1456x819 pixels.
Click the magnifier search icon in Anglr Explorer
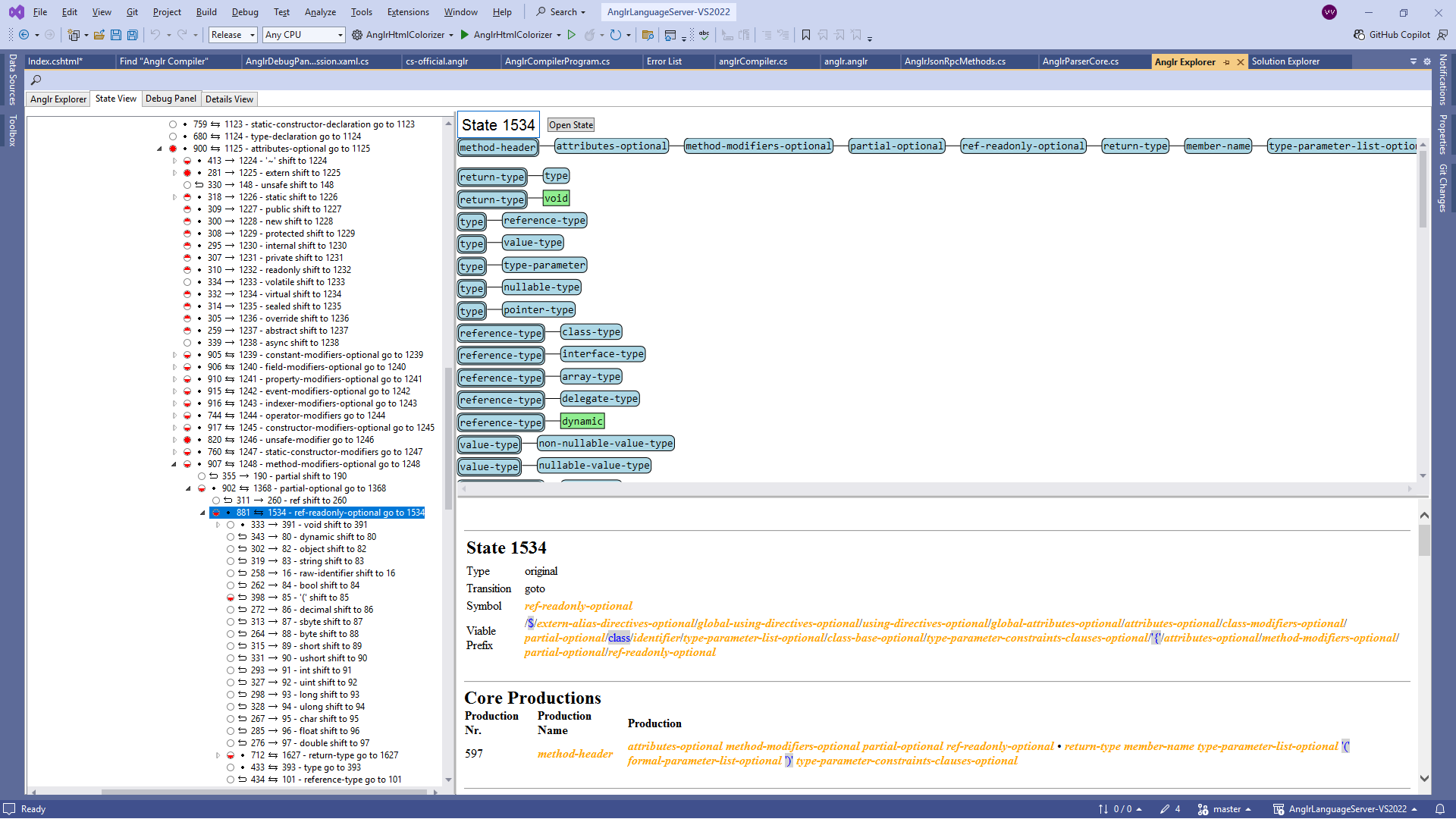point(36,80)
